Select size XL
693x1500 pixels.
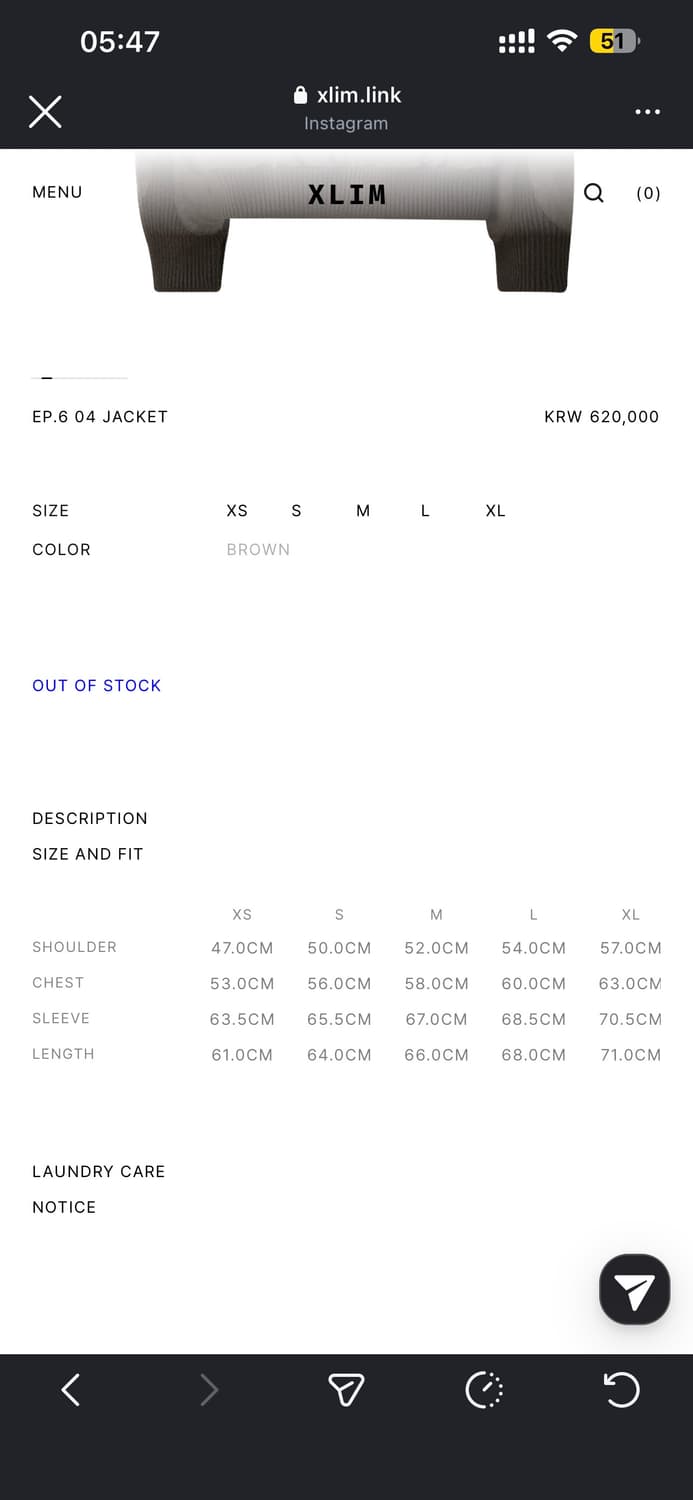click(495, 511)
